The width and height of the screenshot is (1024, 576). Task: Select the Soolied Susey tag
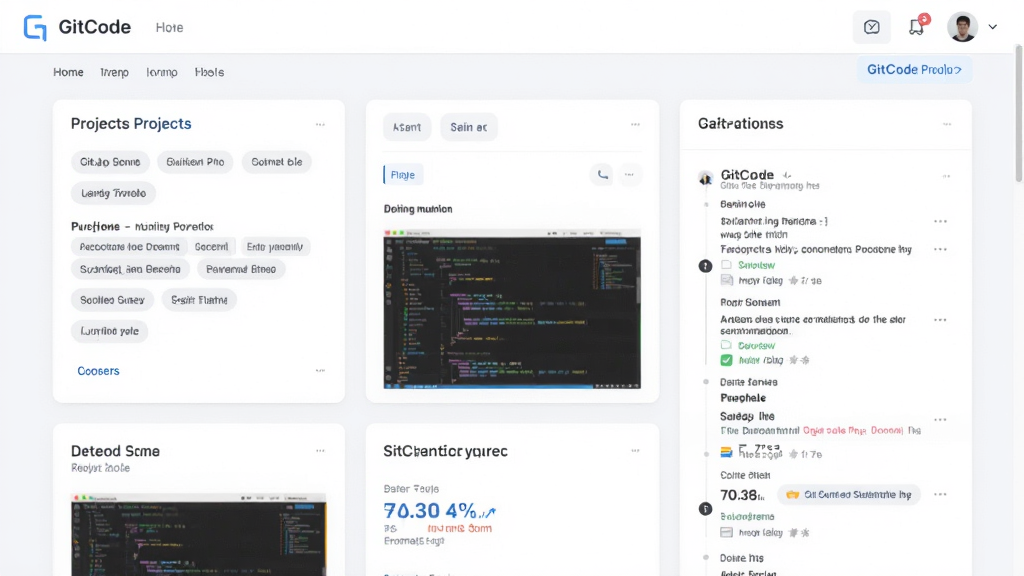click(x=112, y=300)
